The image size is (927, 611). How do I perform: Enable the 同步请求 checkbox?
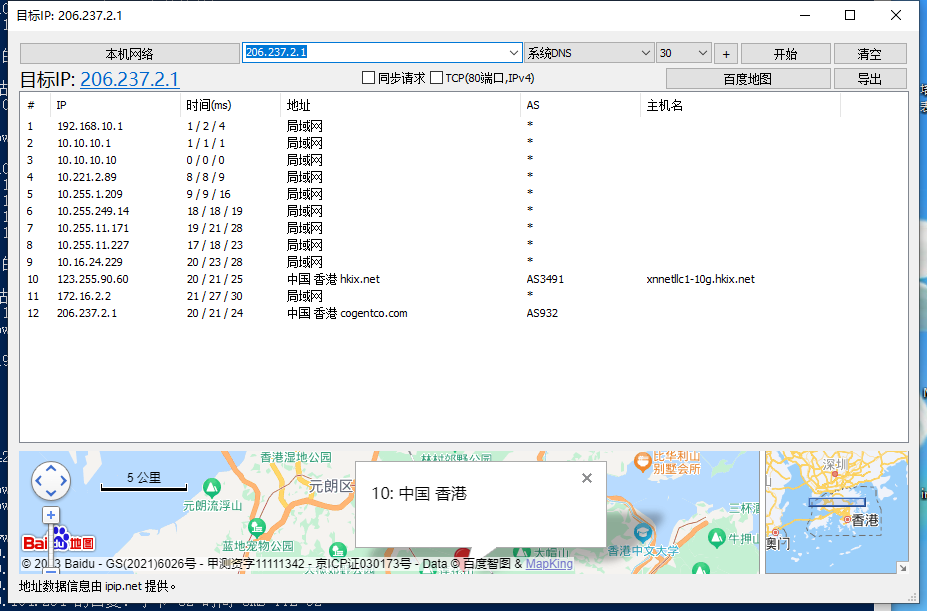(368, 78)
